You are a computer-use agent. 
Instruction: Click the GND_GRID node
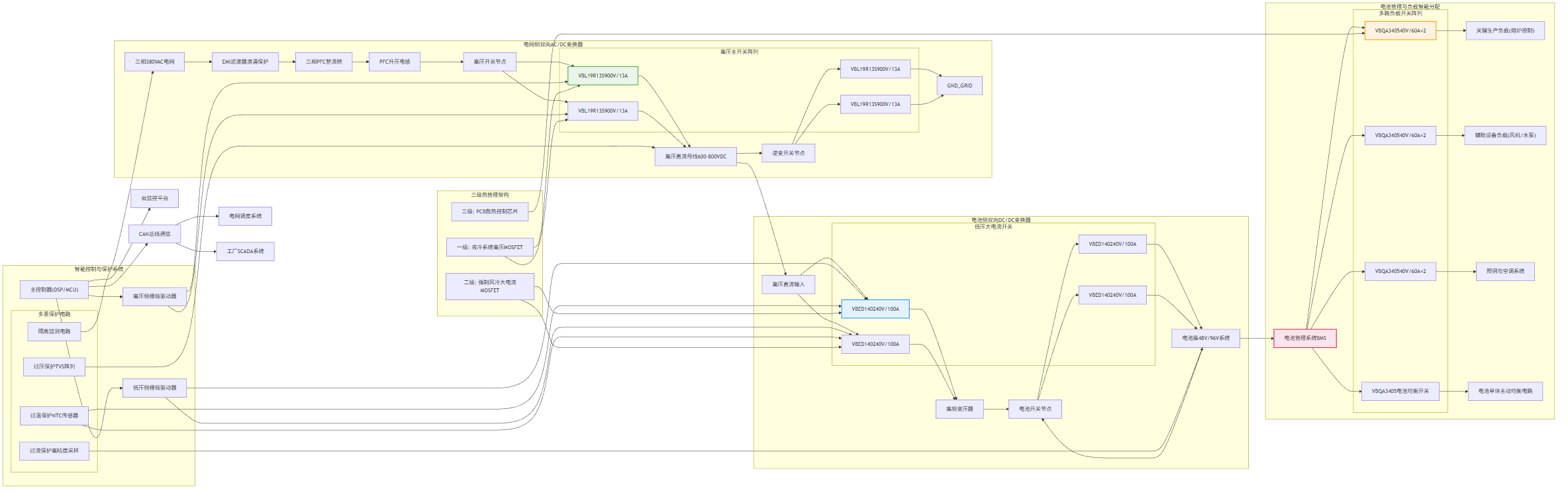959,85
